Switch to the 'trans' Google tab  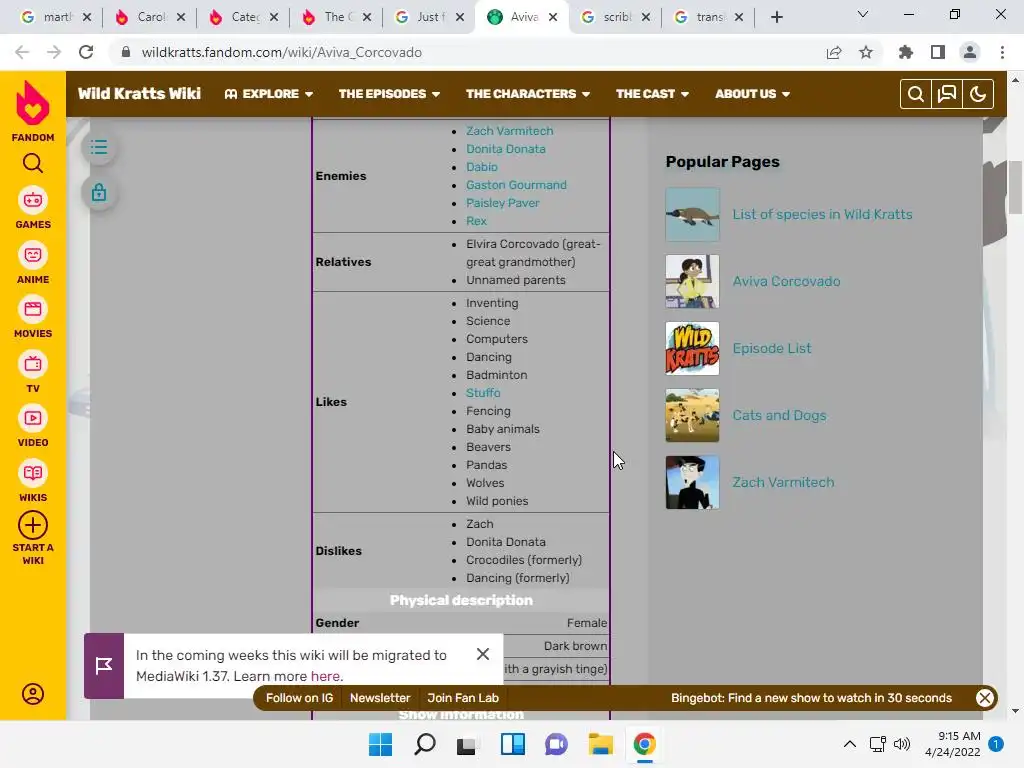[709, 17]
